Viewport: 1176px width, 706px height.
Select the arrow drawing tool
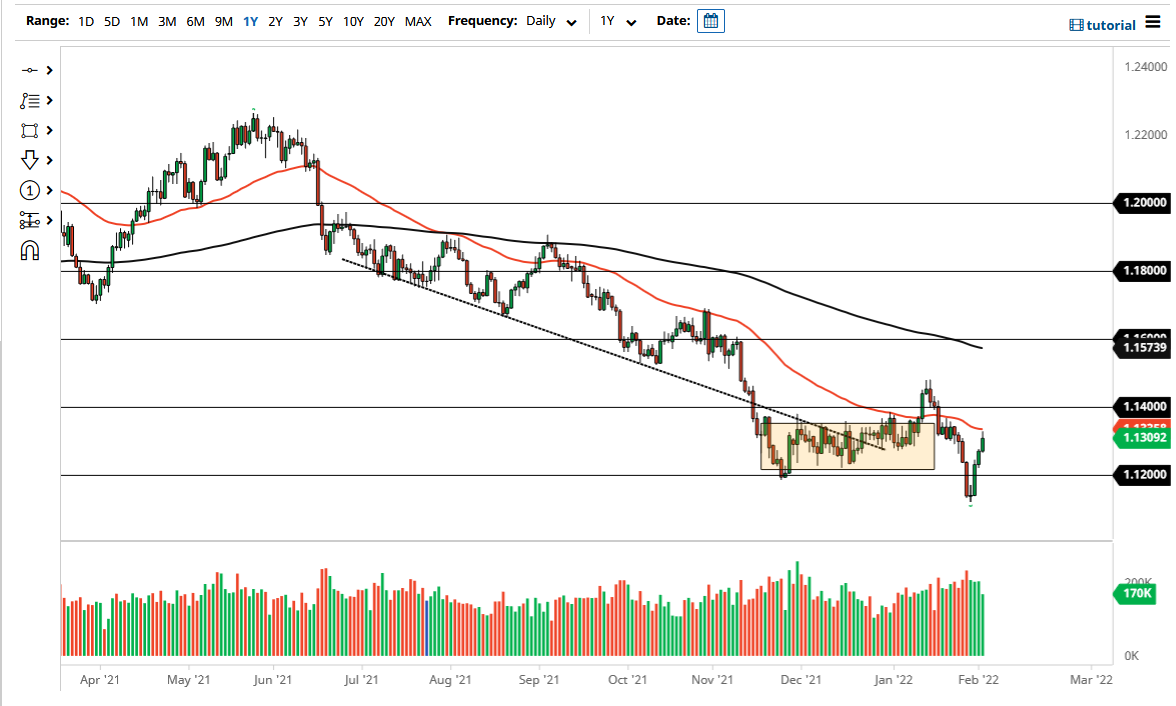(x=28, y=160)
